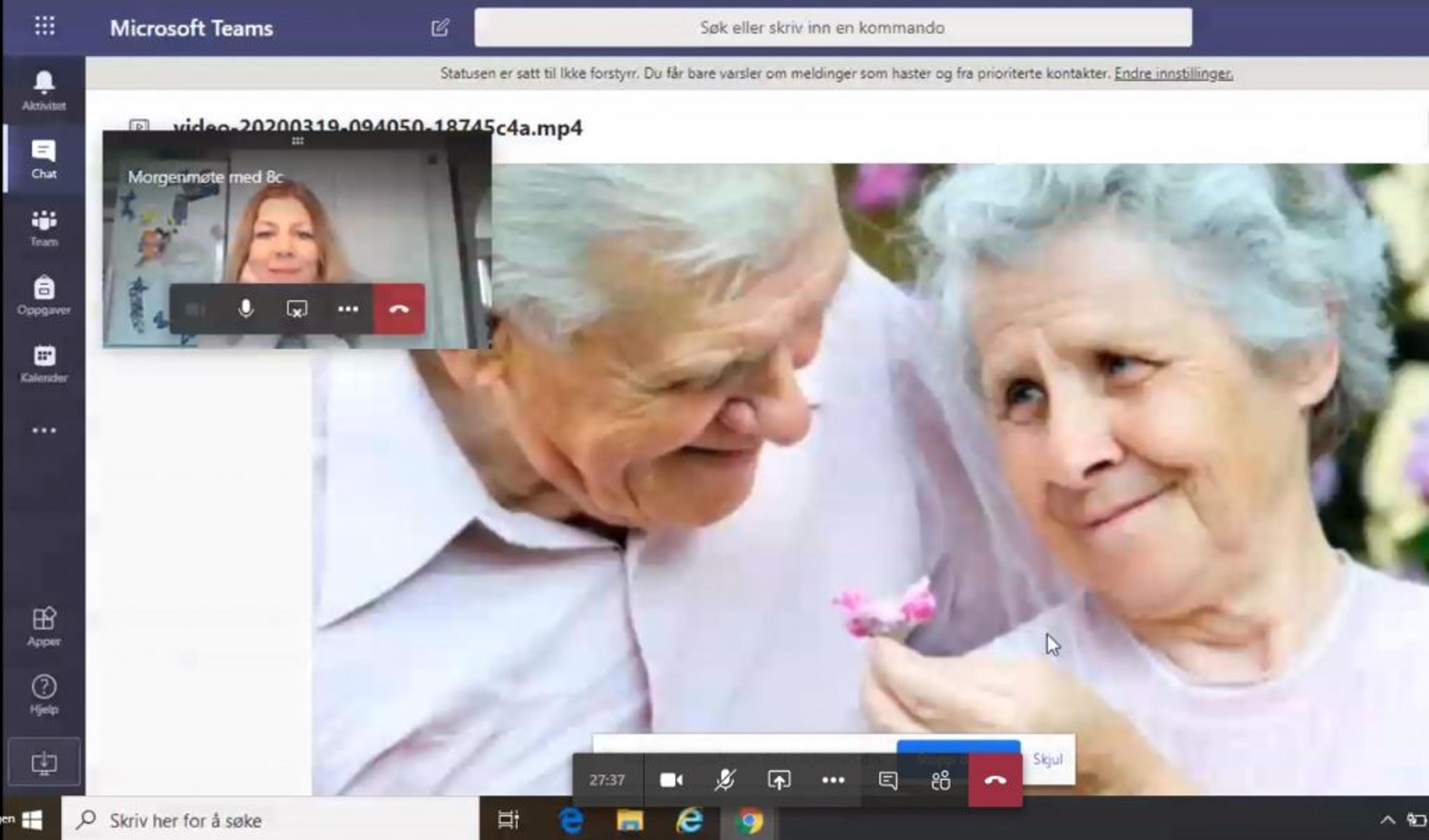Show meeting conversation chat panel

pyautogui.click(x=888, y=780)
